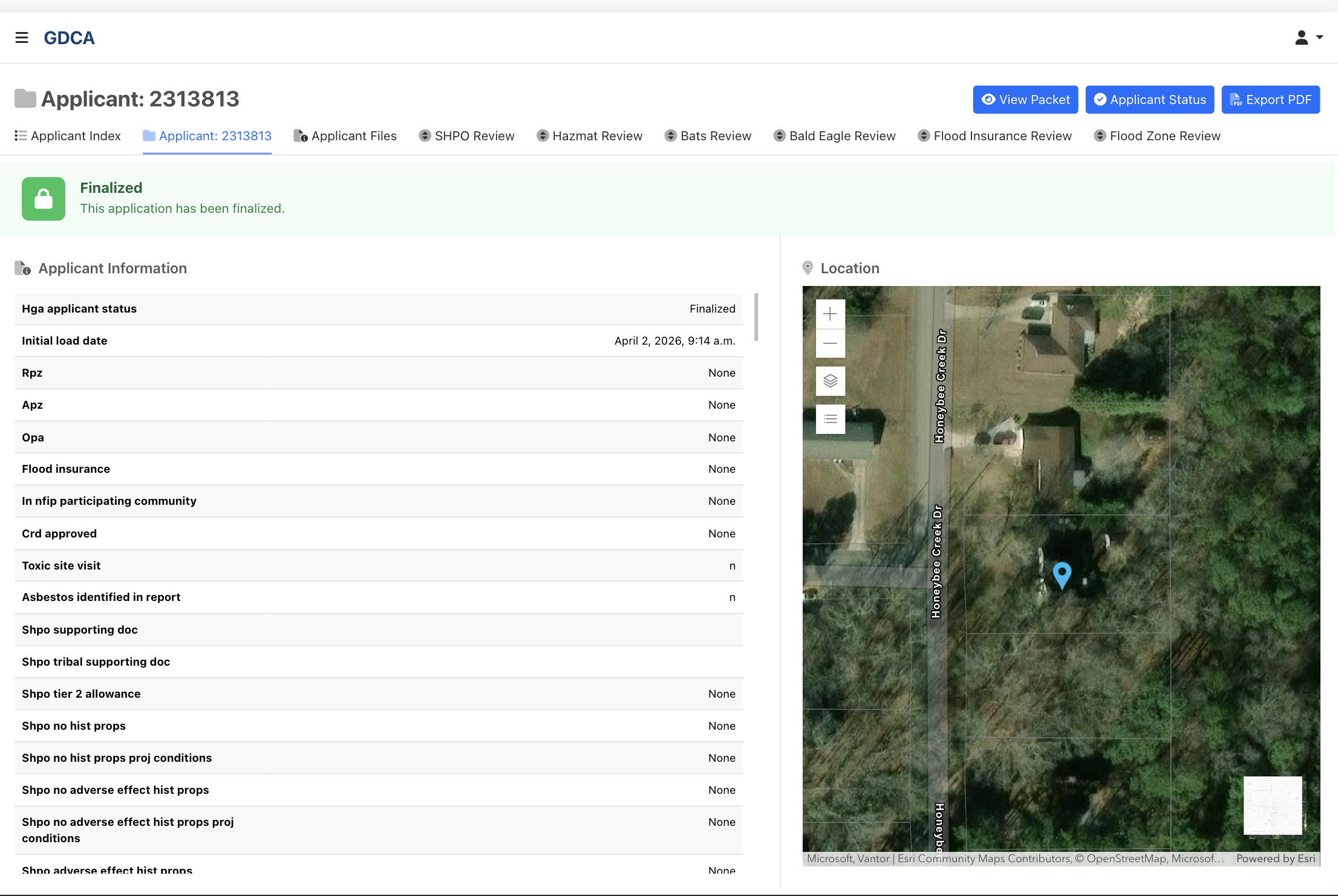Open the user account dropdown
This screenshot has height=896, width=1338.
[1308, 37]
